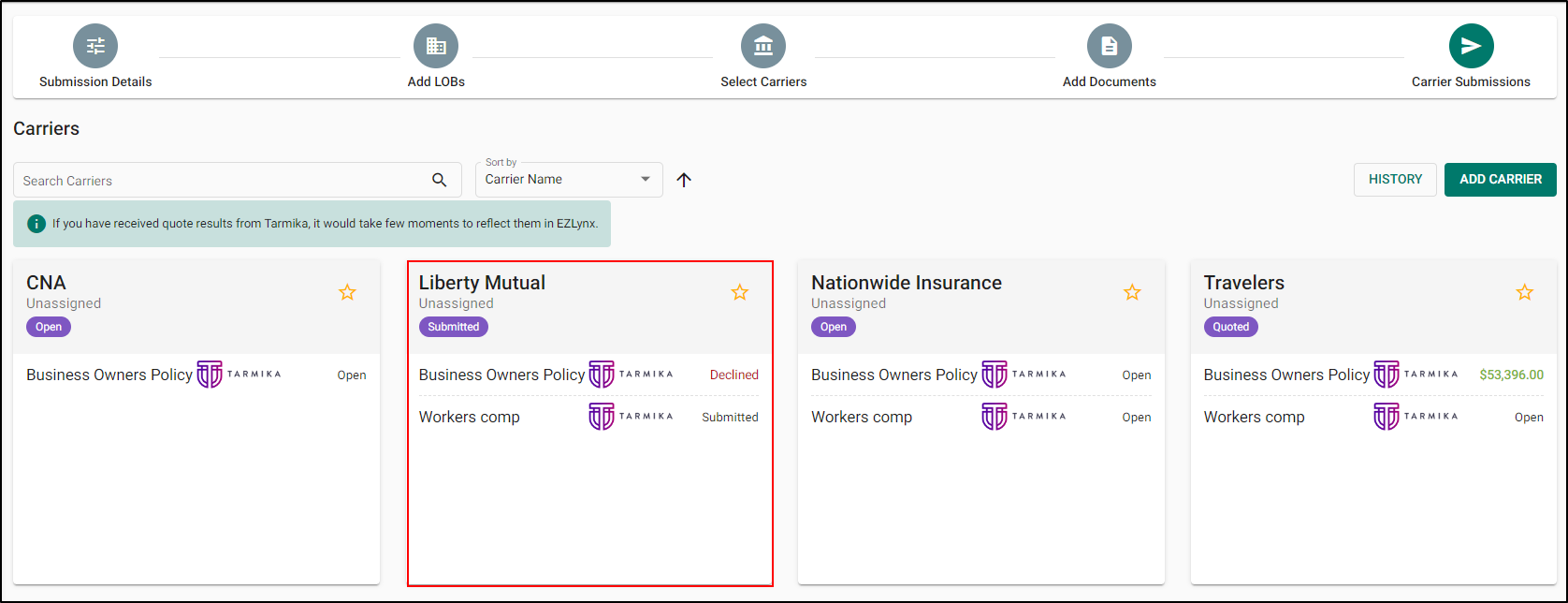The height and width of the screenshot is (603, 1568).
Task: Favorite the Travelers carrier star
Action: point(1525,292)
